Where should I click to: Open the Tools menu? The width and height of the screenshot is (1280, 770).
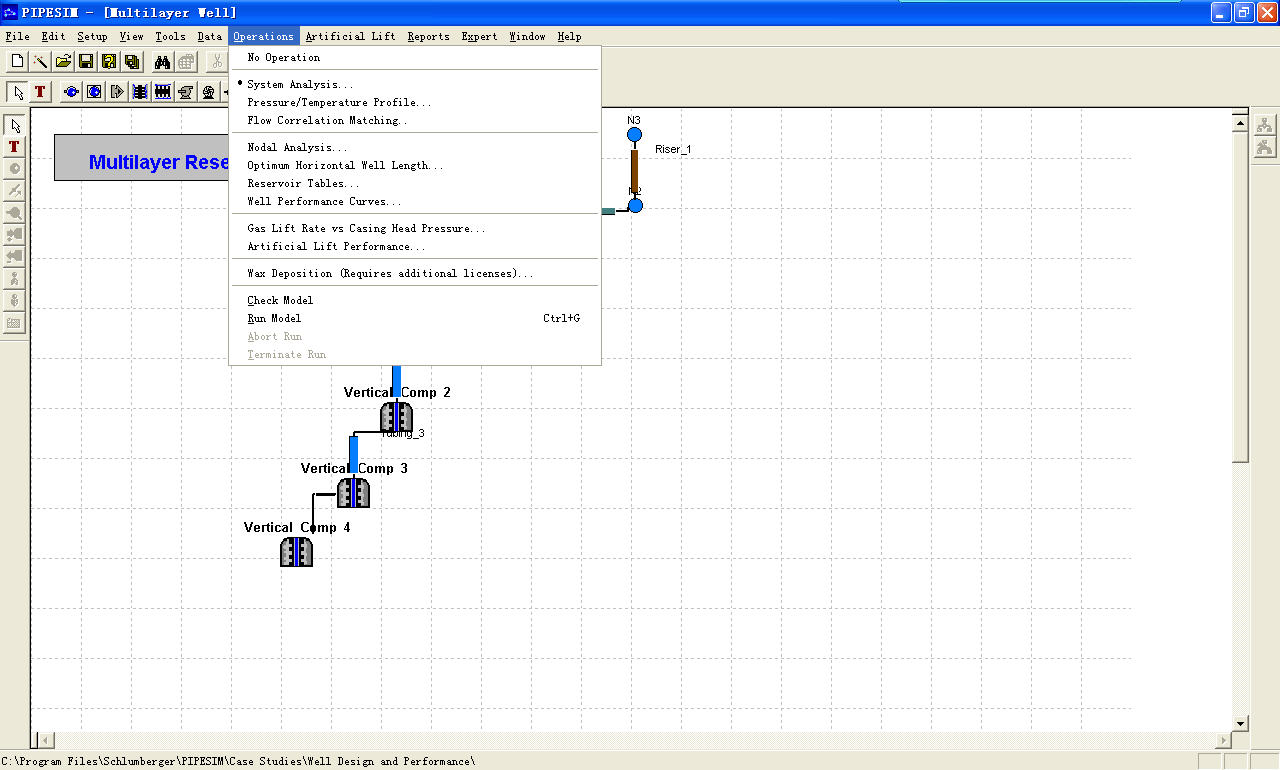point(170,37)
